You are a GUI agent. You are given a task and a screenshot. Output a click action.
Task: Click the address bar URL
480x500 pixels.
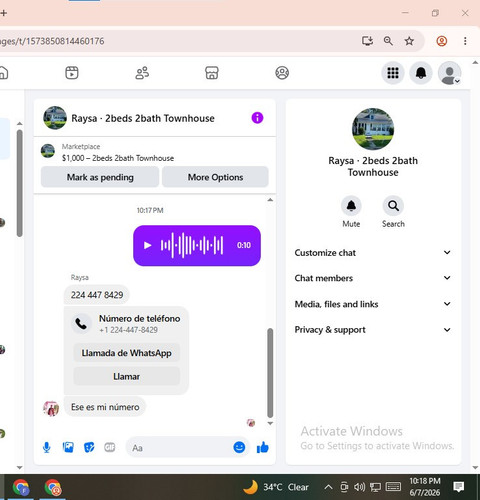click(x=52, y=41)
